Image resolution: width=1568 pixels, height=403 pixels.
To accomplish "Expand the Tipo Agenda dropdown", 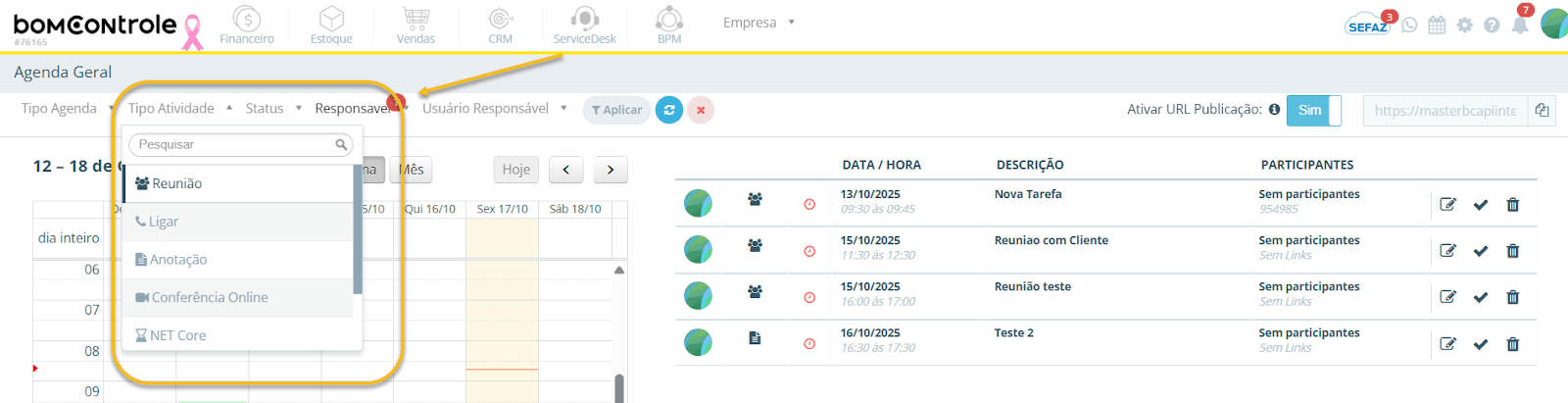I will 68,108.
